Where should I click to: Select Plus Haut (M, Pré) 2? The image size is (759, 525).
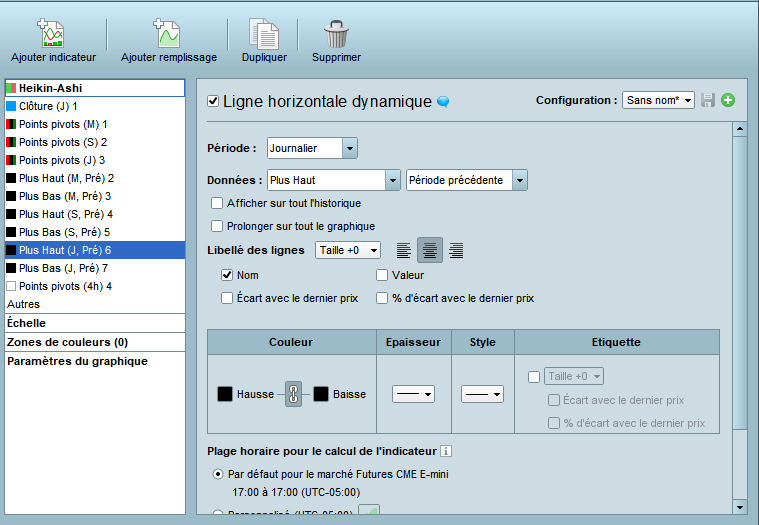pos(95,178)
